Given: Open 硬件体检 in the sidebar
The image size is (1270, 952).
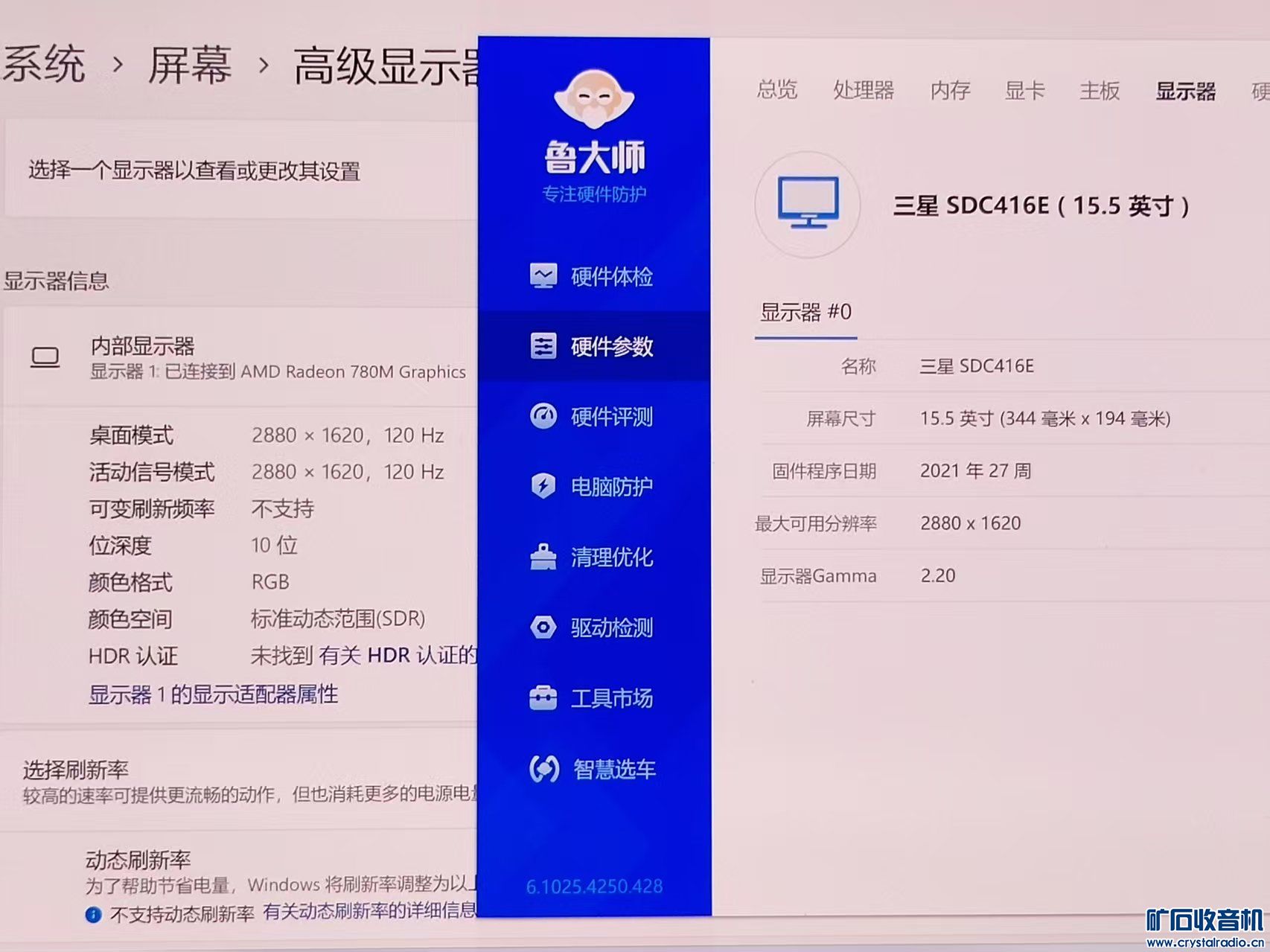Looking at the screenshot, I should 594,276.
